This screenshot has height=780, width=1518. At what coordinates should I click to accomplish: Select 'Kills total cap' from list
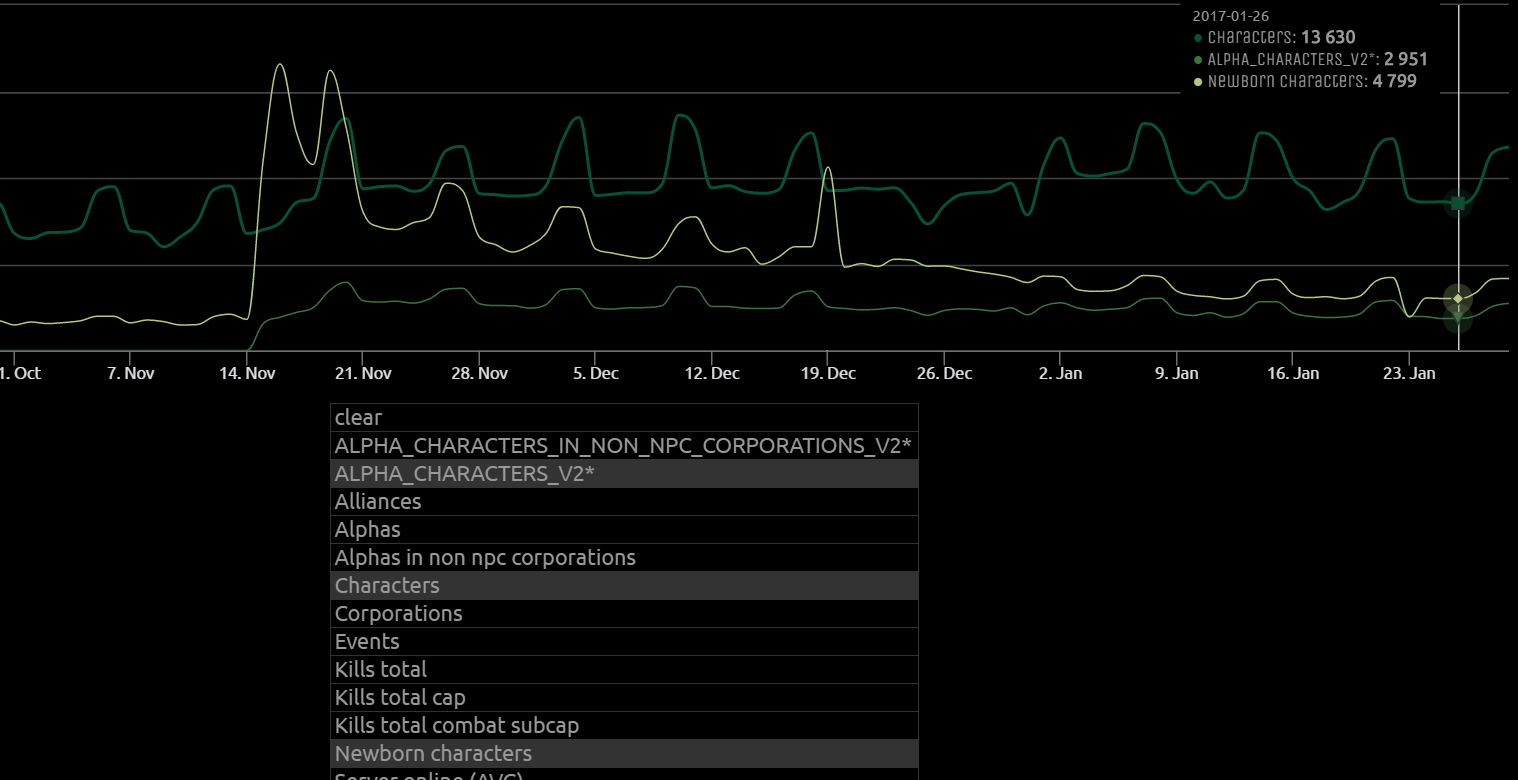pyautogui.click(x=624, y=697)
